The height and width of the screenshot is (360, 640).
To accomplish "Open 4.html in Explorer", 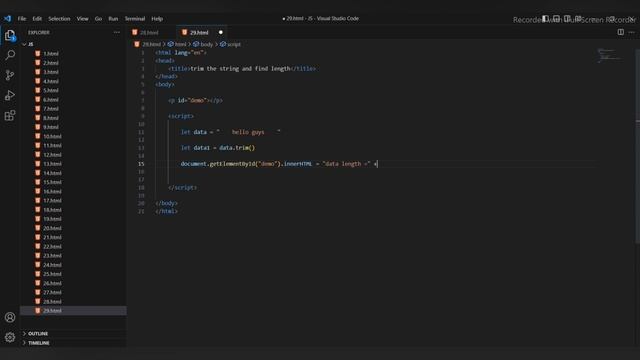I will click(51, 81).
